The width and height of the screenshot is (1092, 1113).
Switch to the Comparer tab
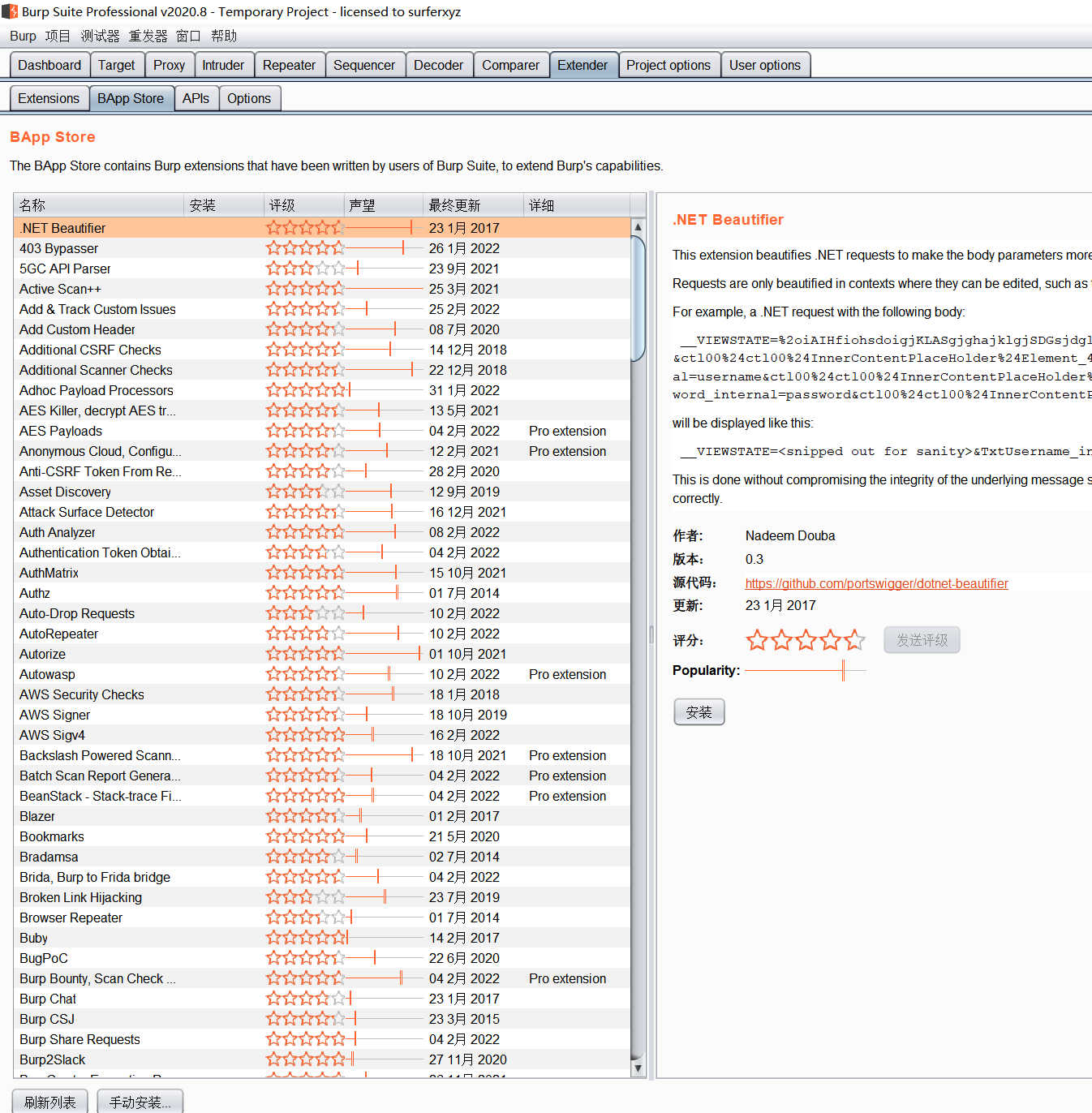point(510,65)
